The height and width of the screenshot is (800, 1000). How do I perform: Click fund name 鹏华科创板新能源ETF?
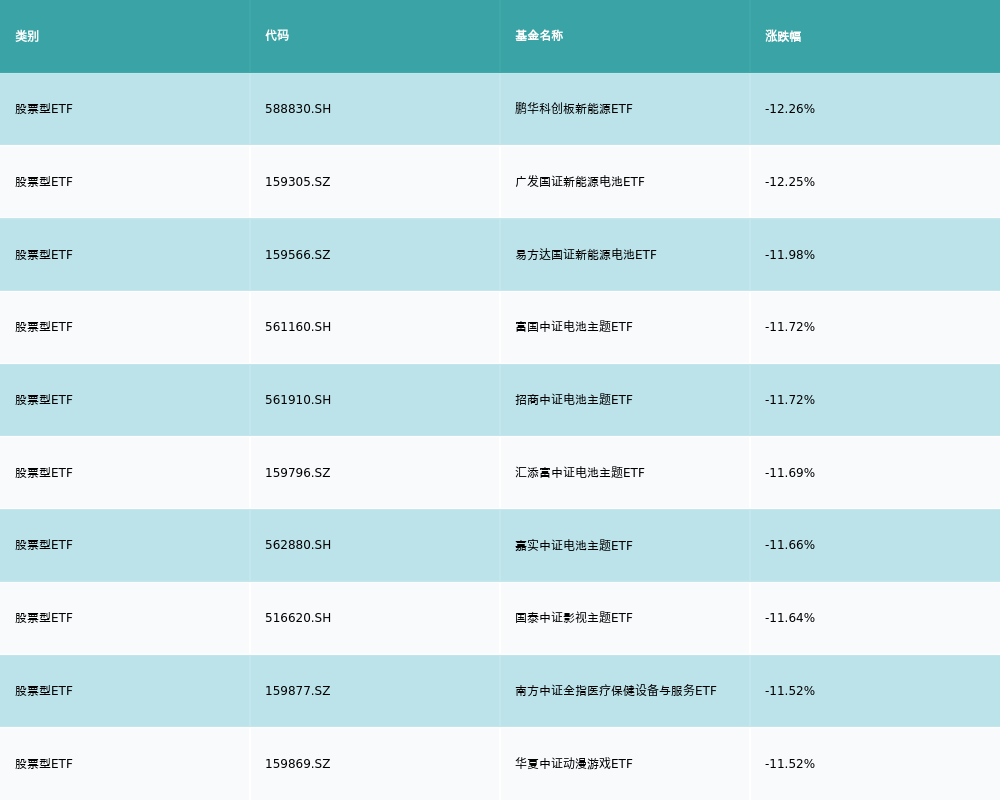pos(574,109)
